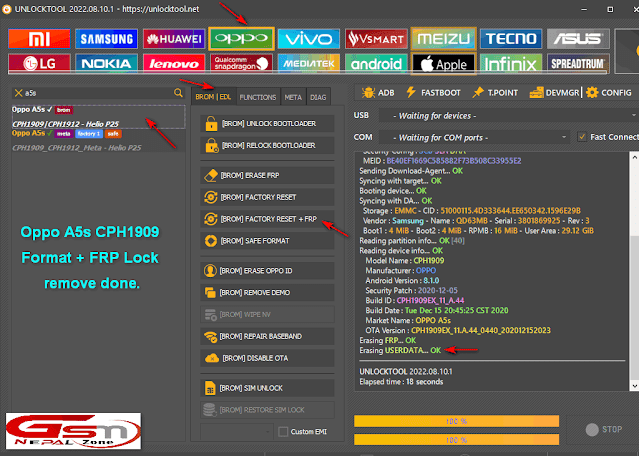Select Oppo A5s brom model entry
The image size is (639, 456).
98,117
